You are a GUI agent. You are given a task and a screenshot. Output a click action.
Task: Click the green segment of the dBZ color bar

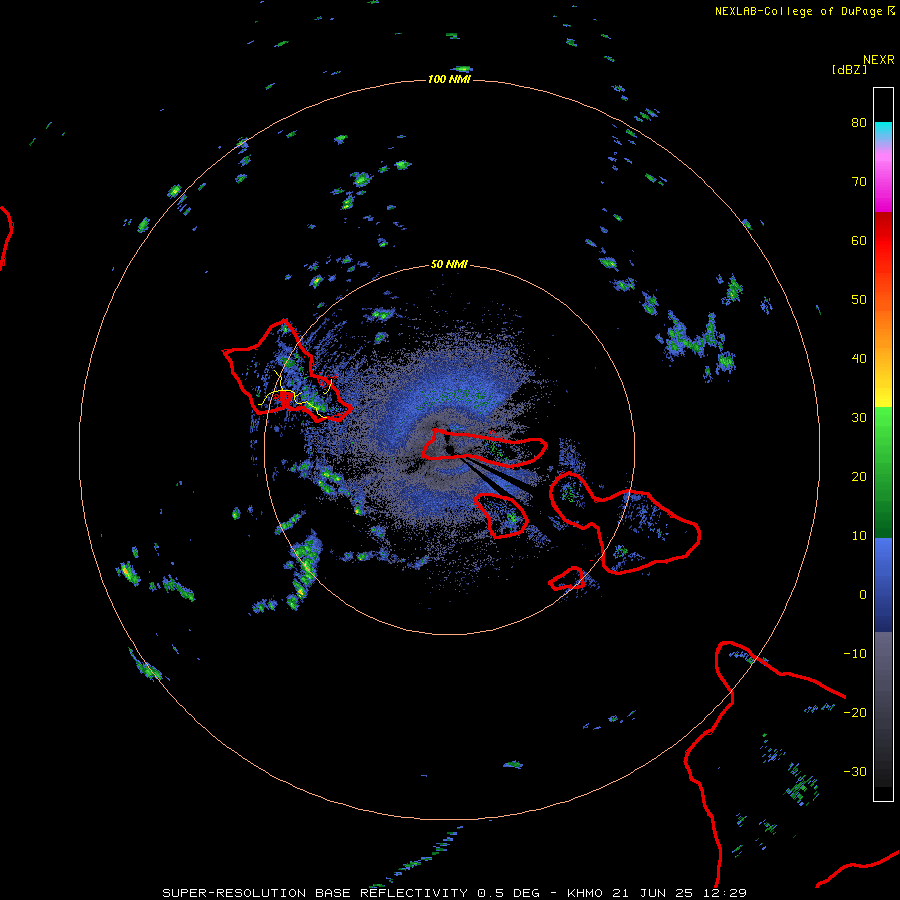pos(883,472)
